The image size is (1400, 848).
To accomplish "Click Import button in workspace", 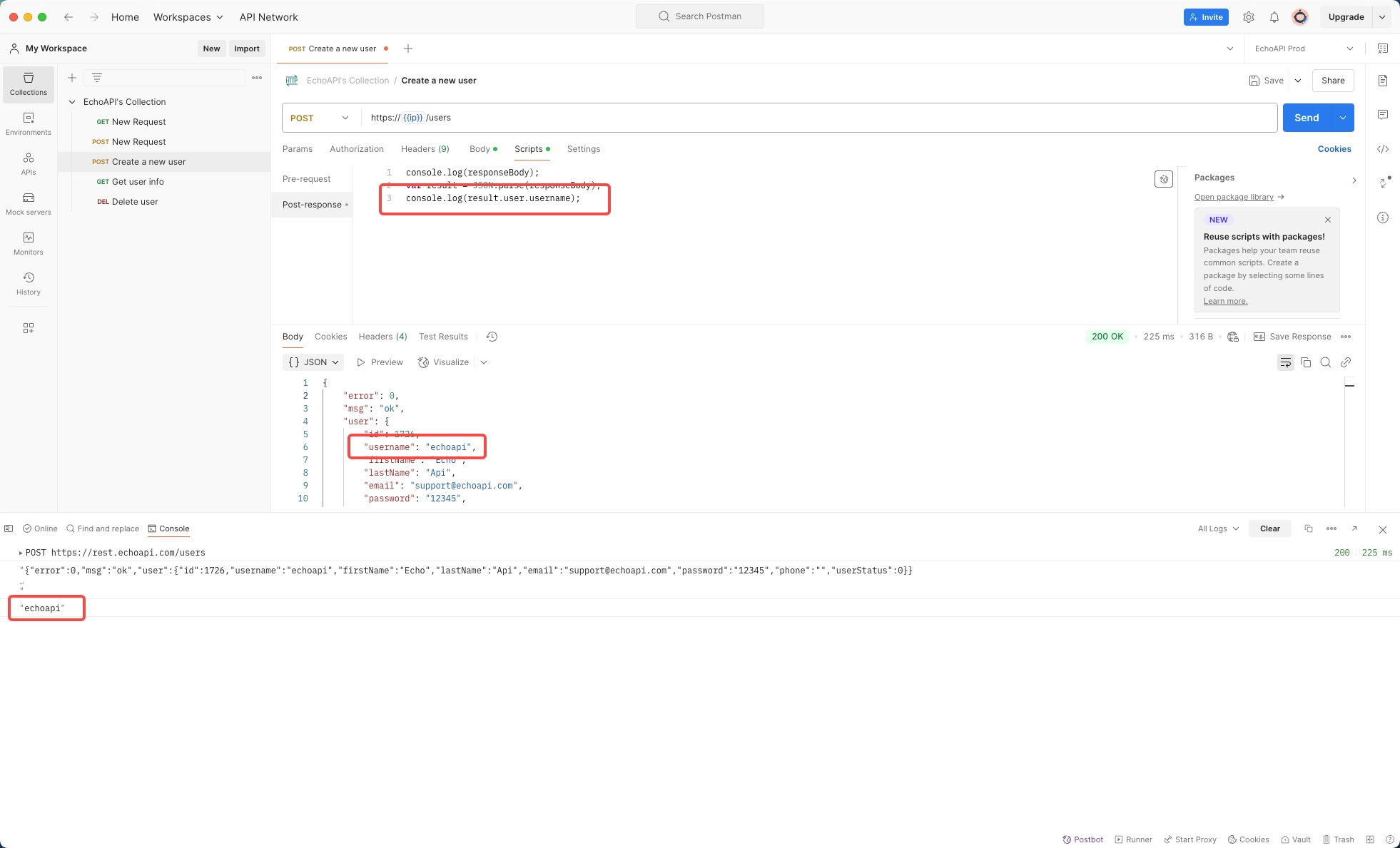I will (x=247, y=48).
